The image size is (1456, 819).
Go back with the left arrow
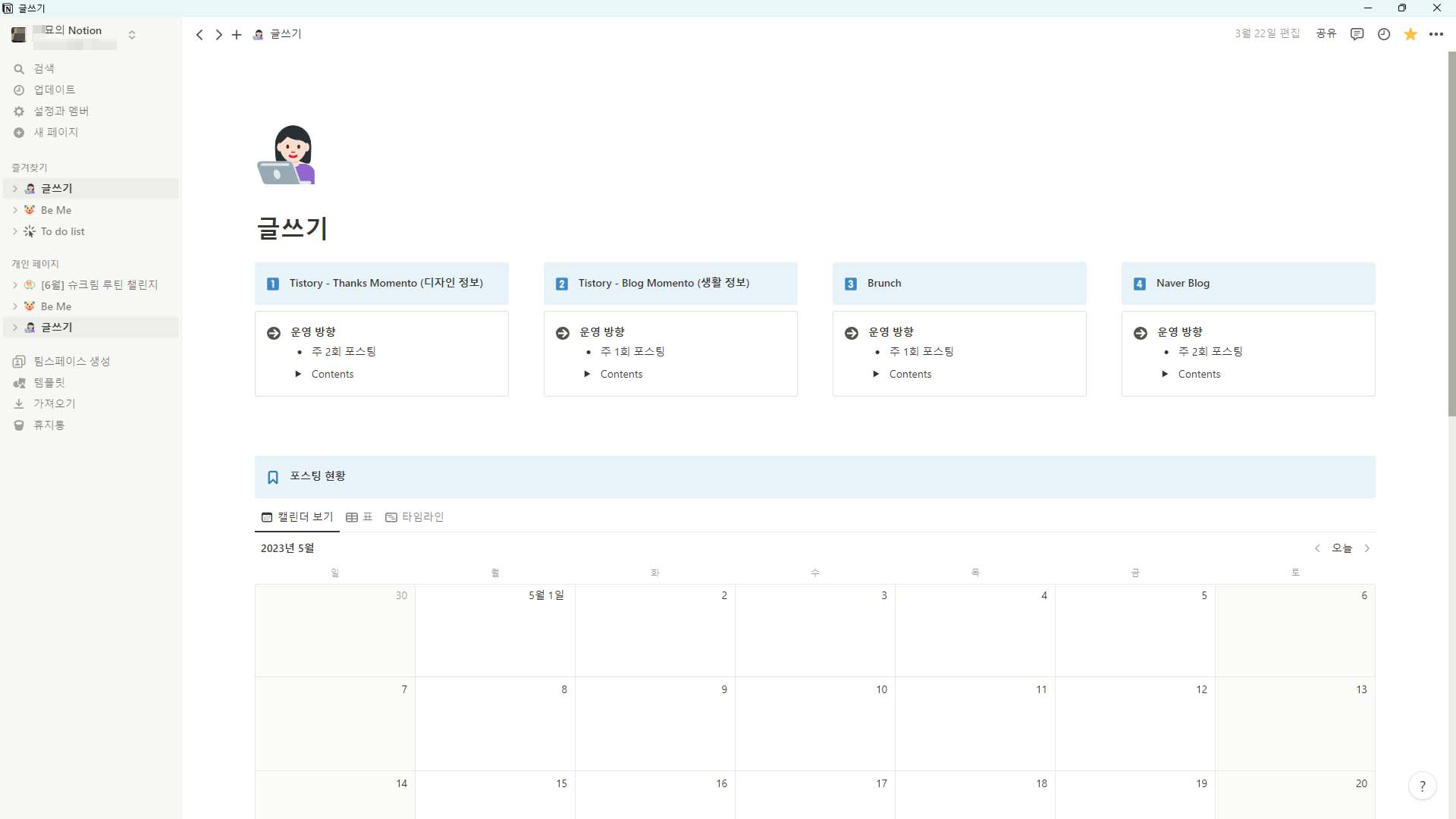[x=199, y=35]
